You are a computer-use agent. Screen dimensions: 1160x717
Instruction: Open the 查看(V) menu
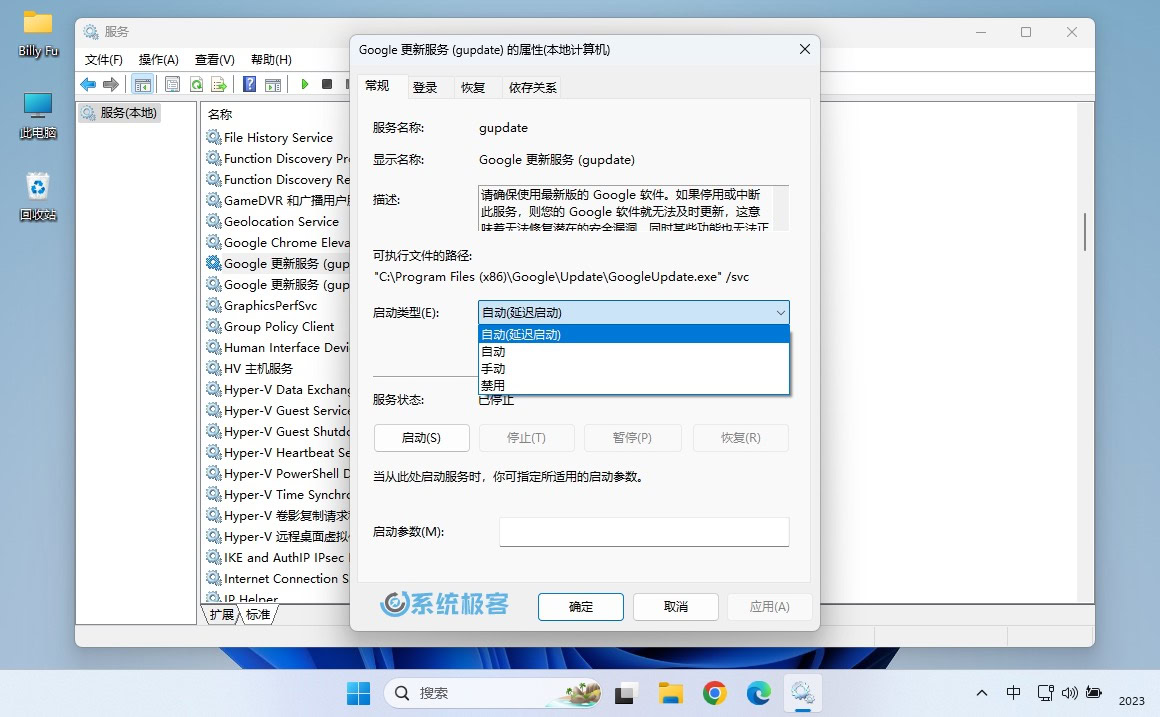[x=215, y=60]
